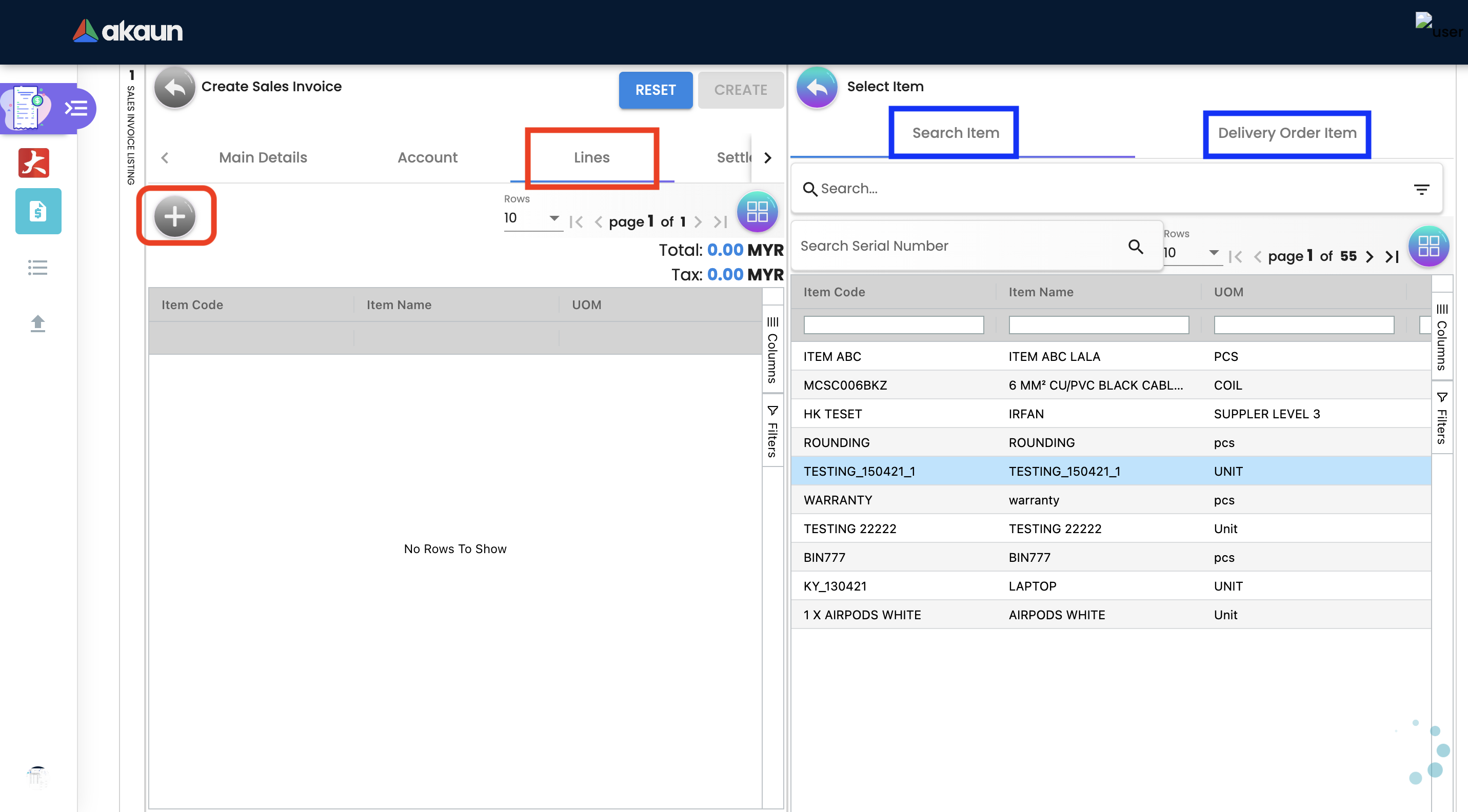Open the list icon in left sidebar

[x=37, y=268]
